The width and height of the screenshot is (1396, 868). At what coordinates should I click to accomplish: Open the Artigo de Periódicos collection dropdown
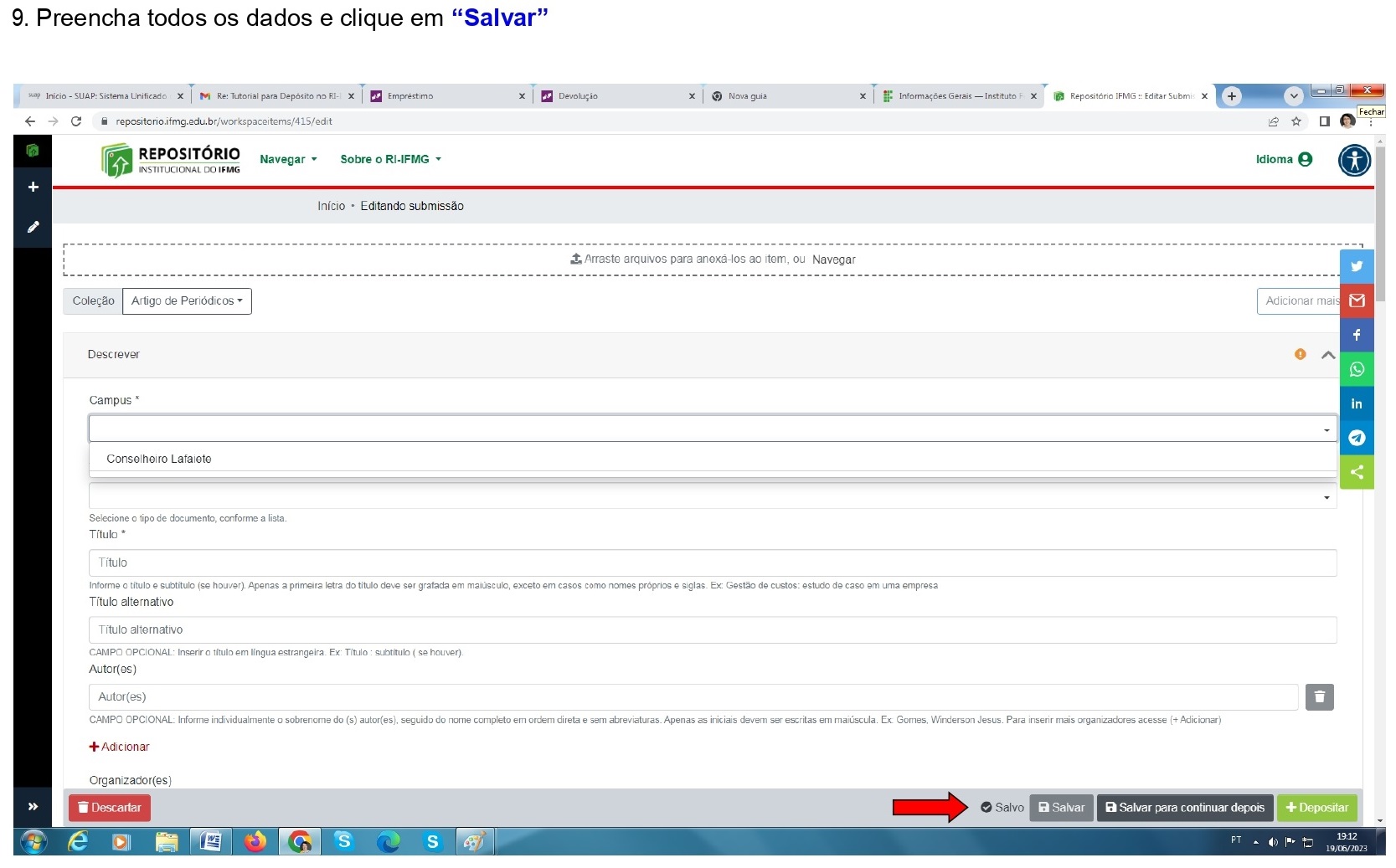[187, 301]
